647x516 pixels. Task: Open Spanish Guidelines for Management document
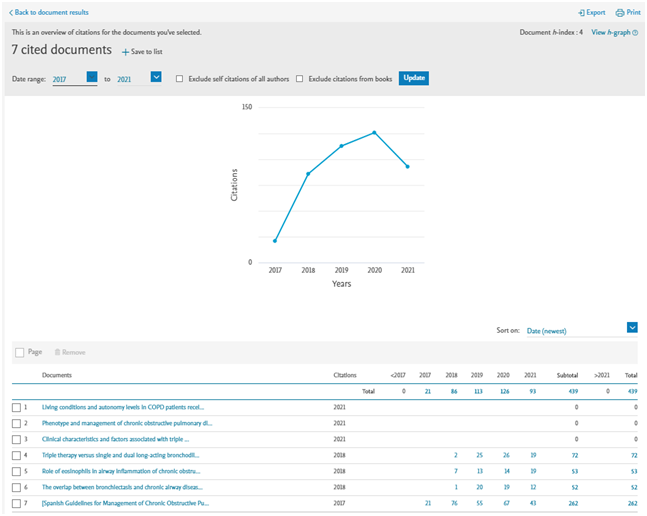pyautogui.click(x=125, y=503)
